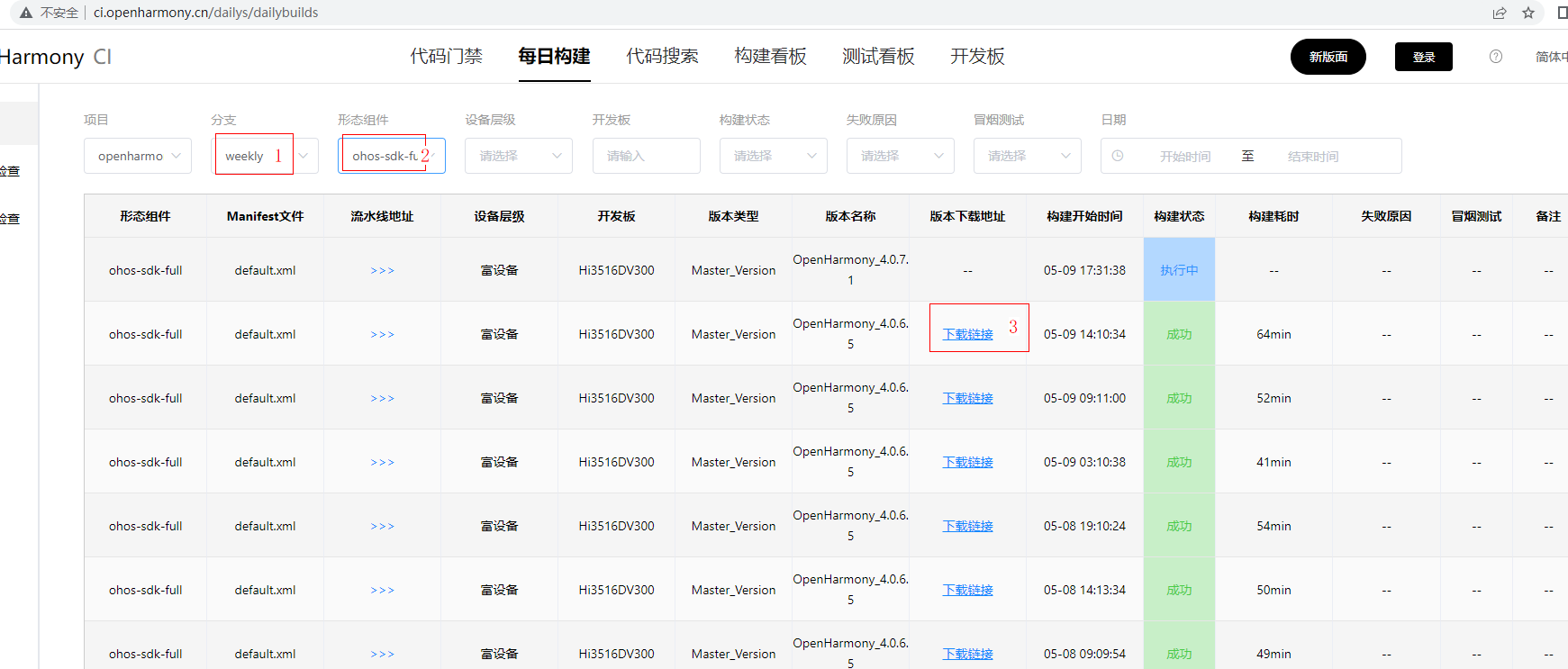Viewport: 1568px width, 669px height.
Task: Expand the build status dropdown
Action: [774, 156]
